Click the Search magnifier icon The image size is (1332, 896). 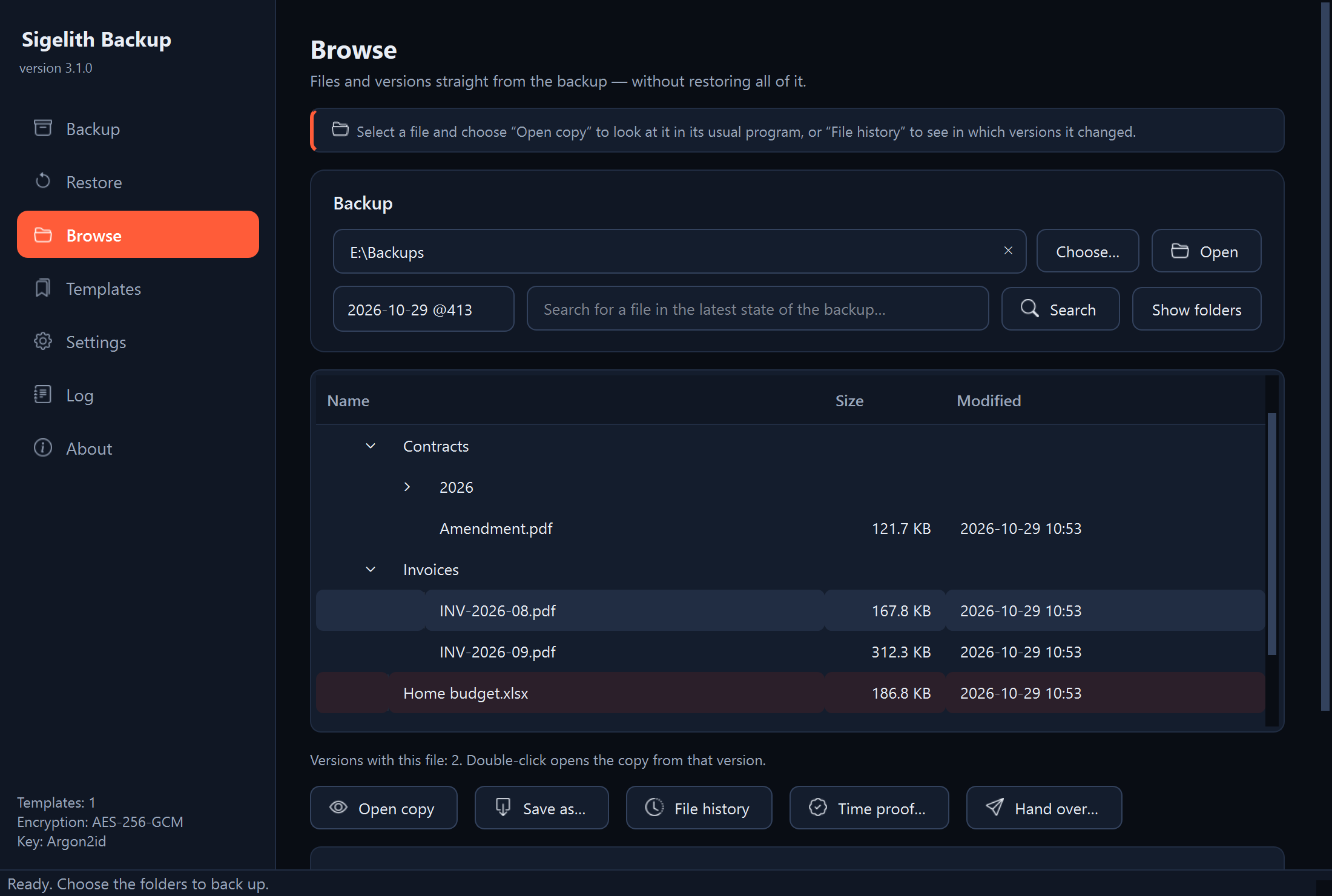click(x=1029, y=309)
